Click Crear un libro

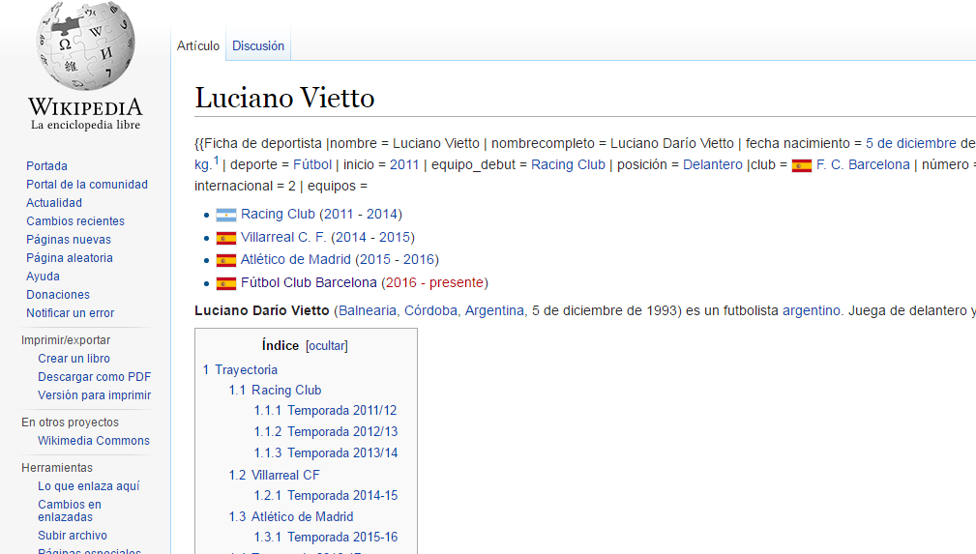coord(74,359)
